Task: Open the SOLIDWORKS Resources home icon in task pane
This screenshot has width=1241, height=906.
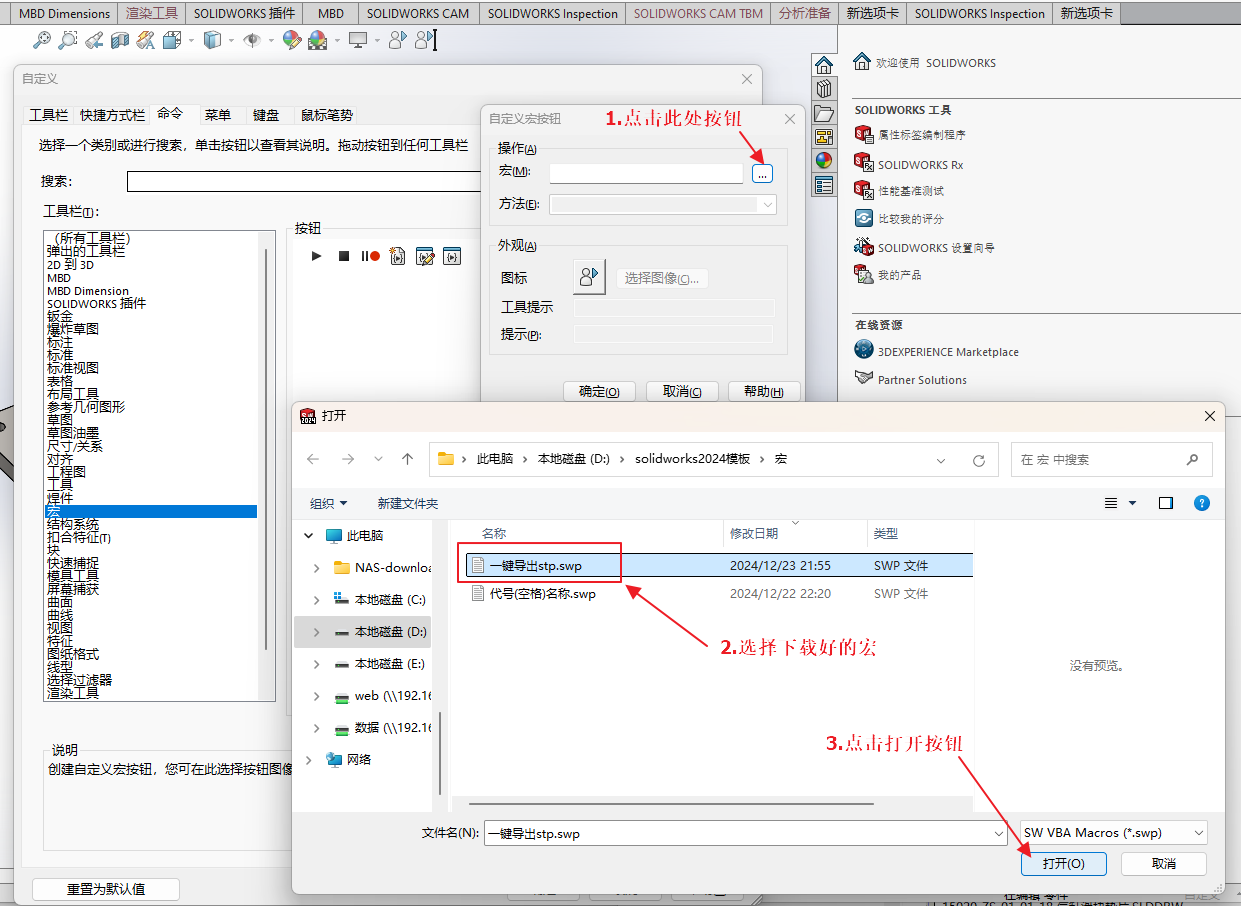Action: (824, 65)
